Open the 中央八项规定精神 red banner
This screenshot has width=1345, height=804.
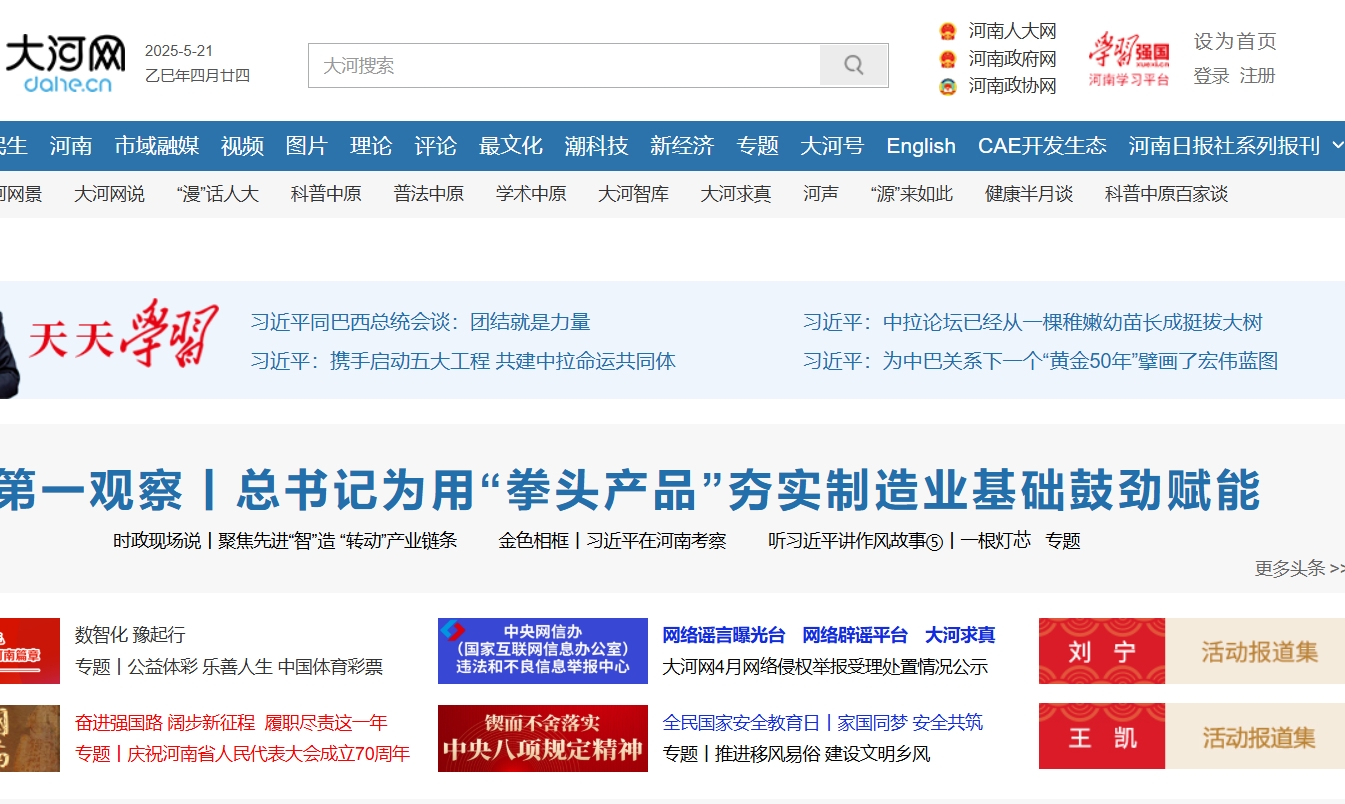(x=542, y=738)
